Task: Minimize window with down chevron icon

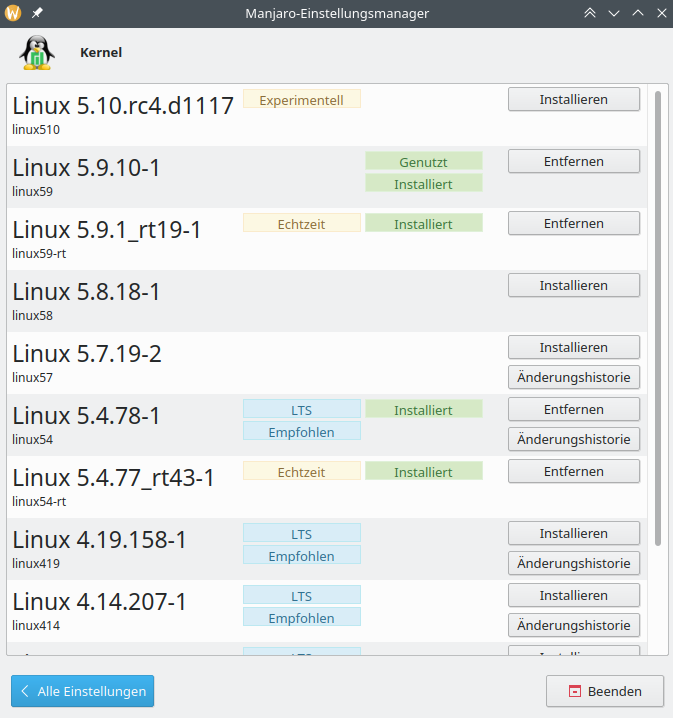Action: click(x=613, y=13)
